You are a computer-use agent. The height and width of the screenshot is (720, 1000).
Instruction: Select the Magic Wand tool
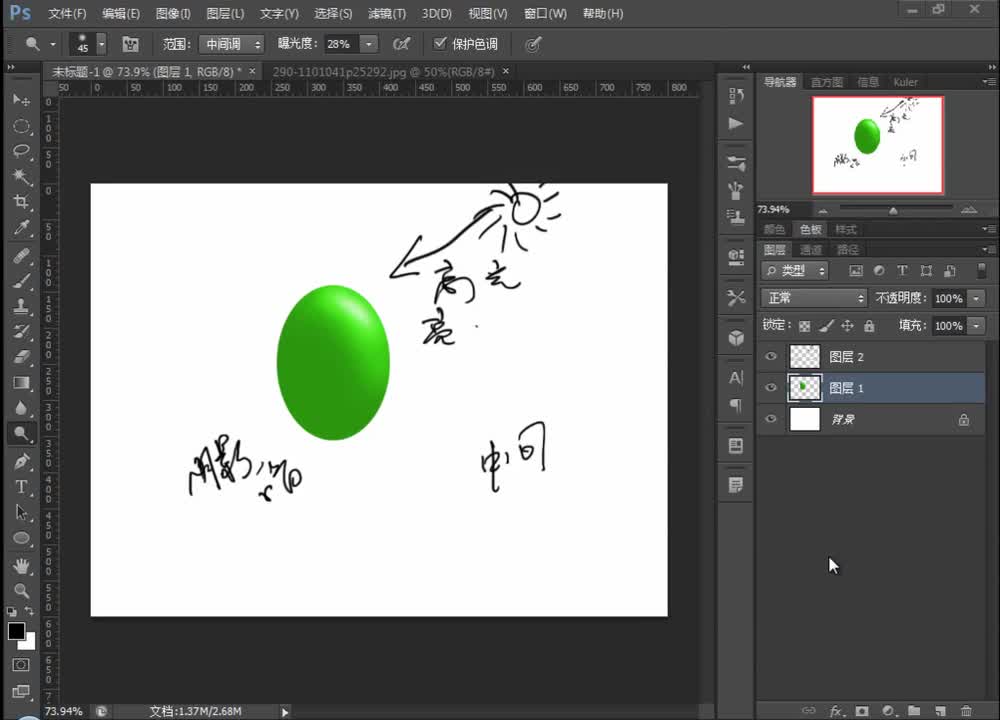21,177
